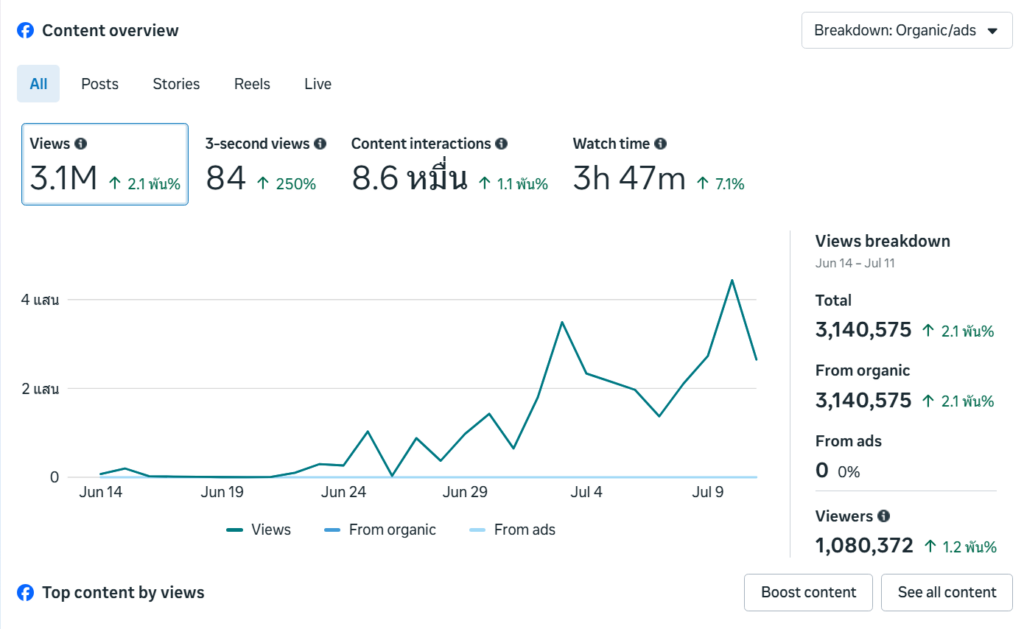Click the Facebook logo by Content overview
Viewport: 1024px width, 629px height.
coord(25,31)
